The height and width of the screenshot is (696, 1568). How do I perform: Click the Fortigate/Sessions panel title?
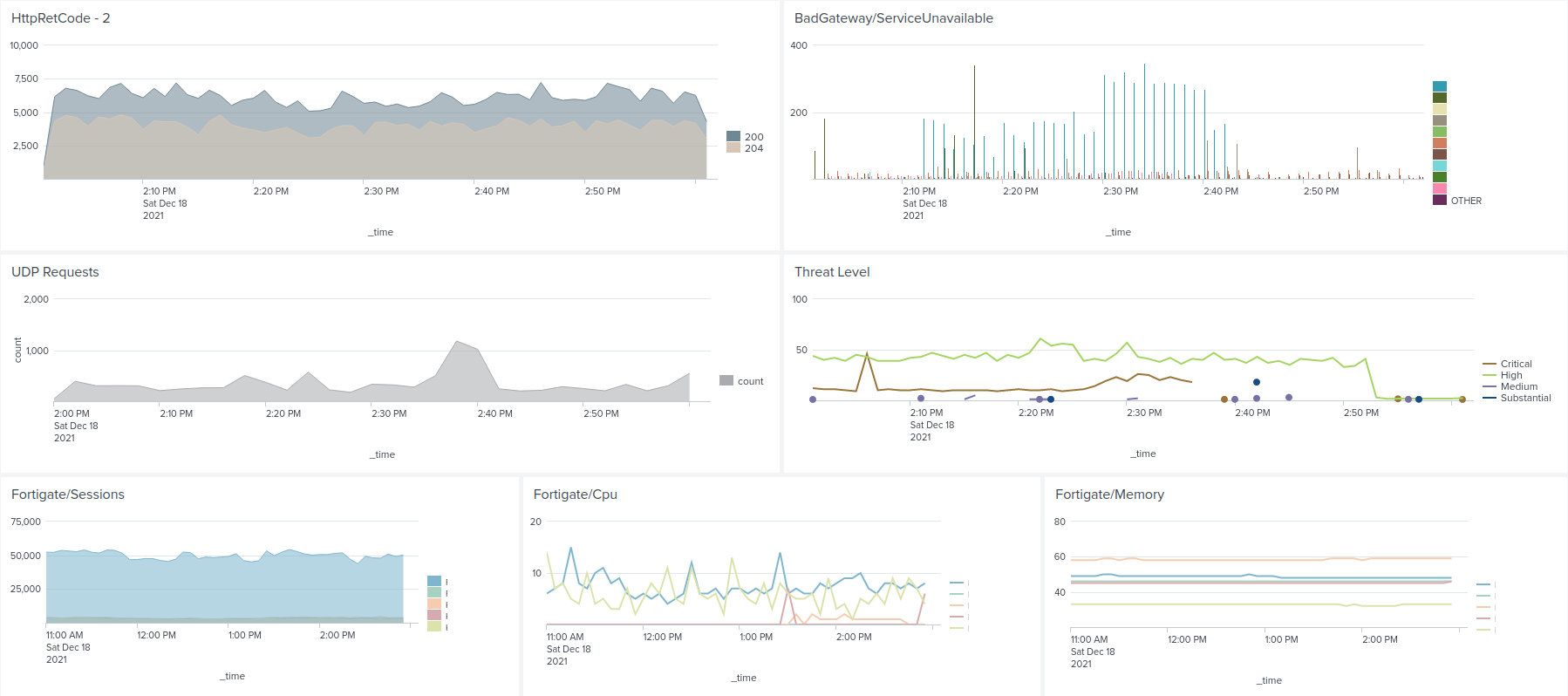click(68, 495)
